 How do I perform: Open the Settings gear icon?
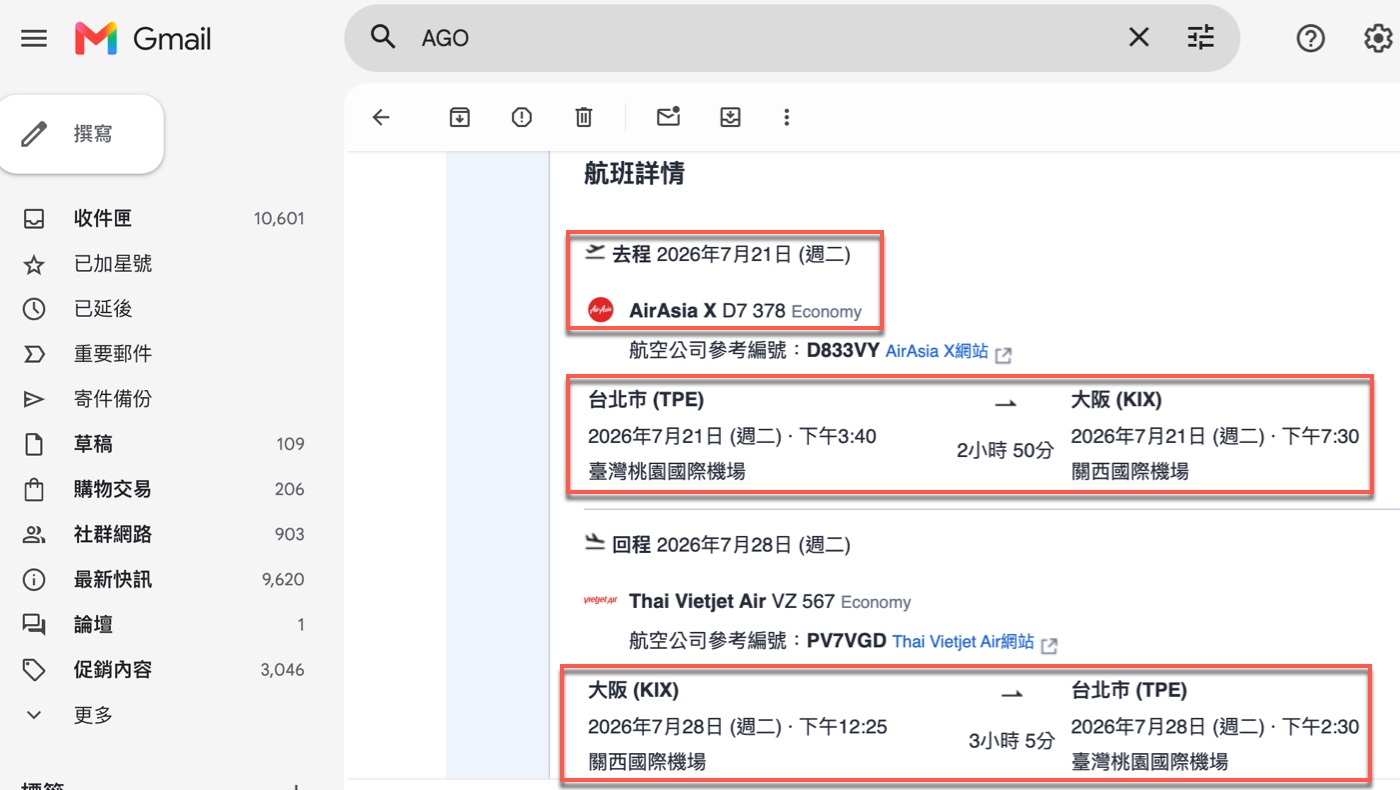[1378, 38]
